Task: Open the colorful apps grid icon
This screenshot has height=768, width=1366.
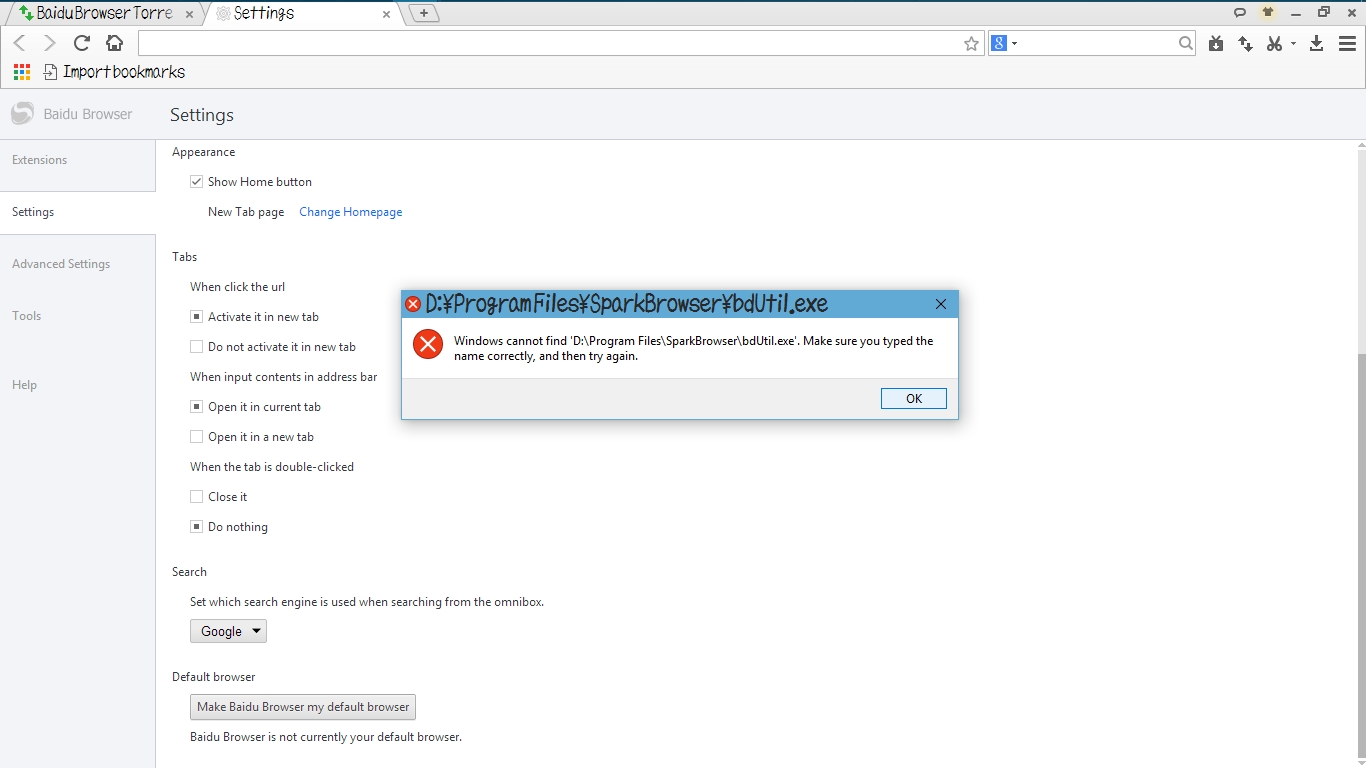Action: pos(22,72)
